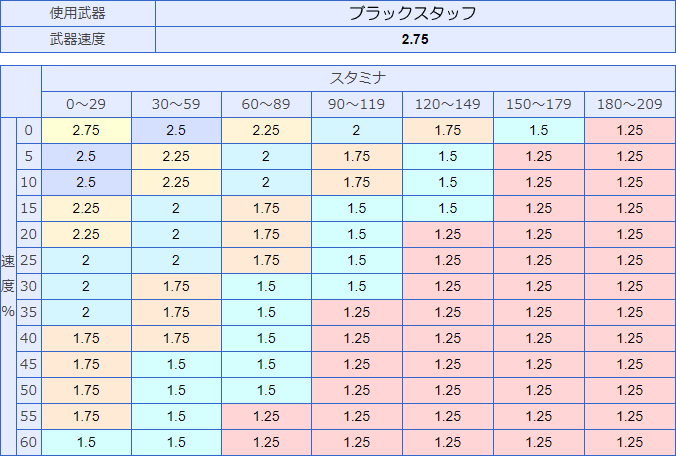Click the 1.5 cell in row 0
Viewport: 676px width, 456px height.
tap(539, 130)
